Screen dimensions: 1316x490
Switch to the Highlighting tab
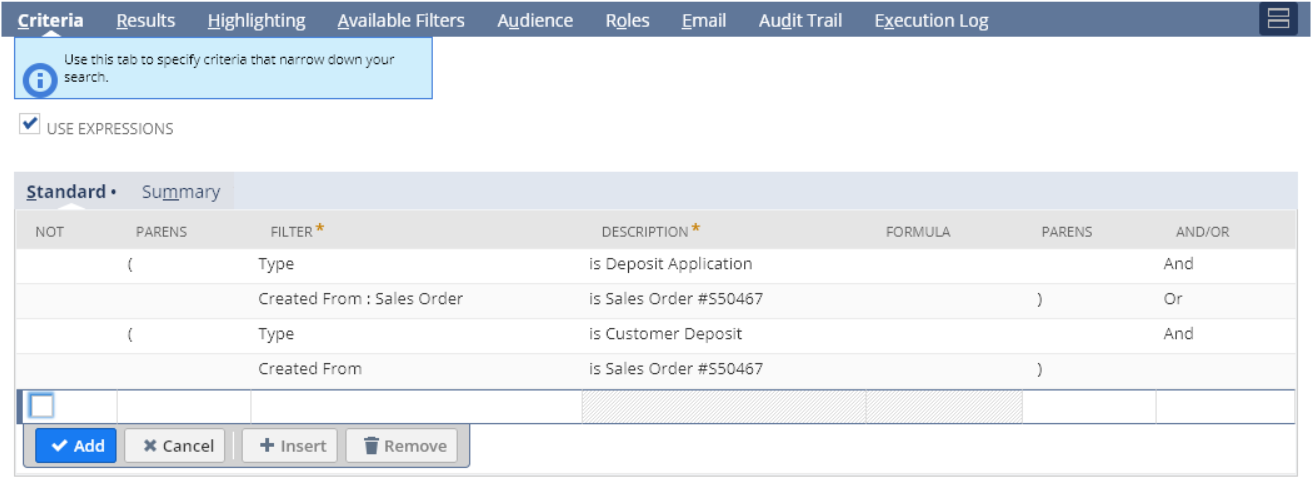256,20
